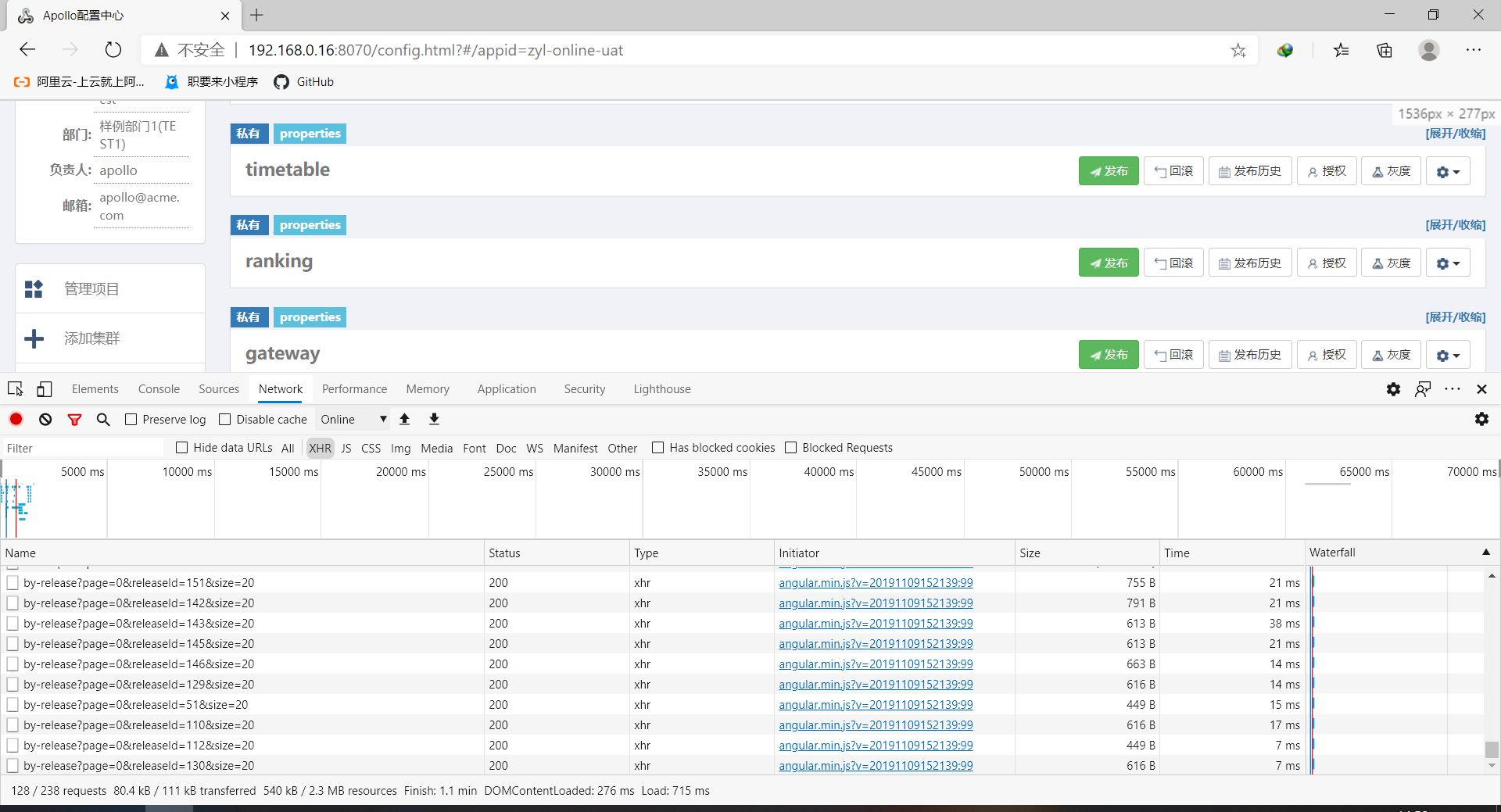Open DevTools settings gear icon
The width and height of the screenshot is (1501, 812).
[1393, 389]
